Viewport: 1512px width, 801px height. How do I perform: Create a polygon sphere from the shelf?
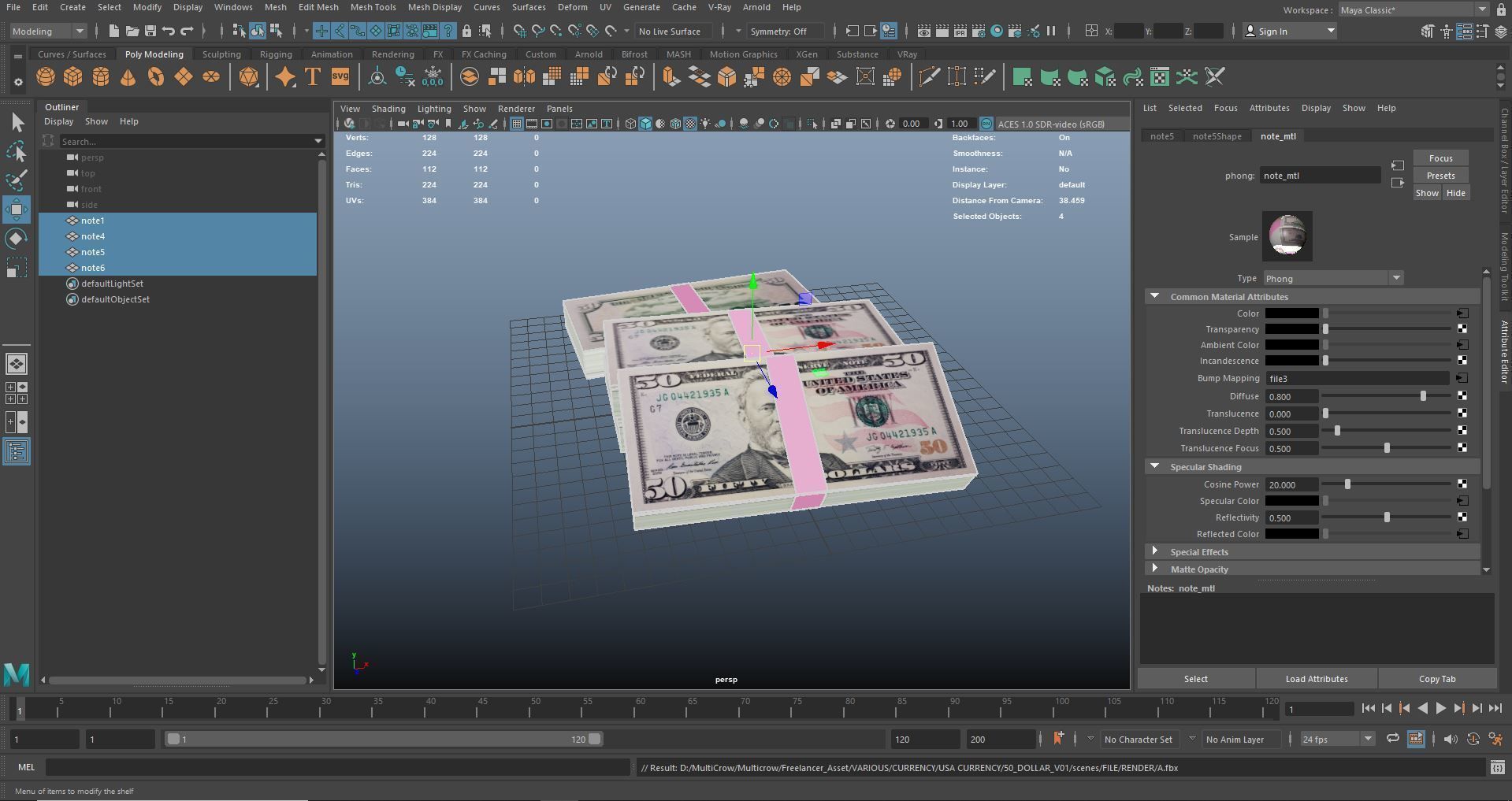pos(46,77)
